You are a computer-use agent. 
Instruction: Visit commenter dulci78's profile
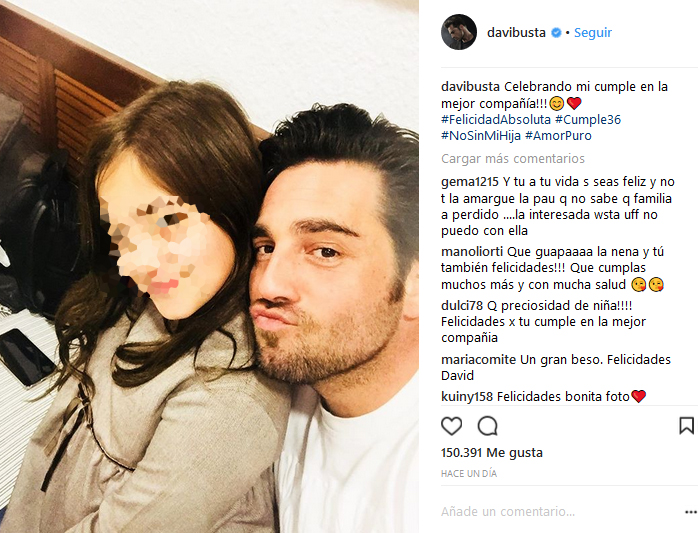coord(462,306)
